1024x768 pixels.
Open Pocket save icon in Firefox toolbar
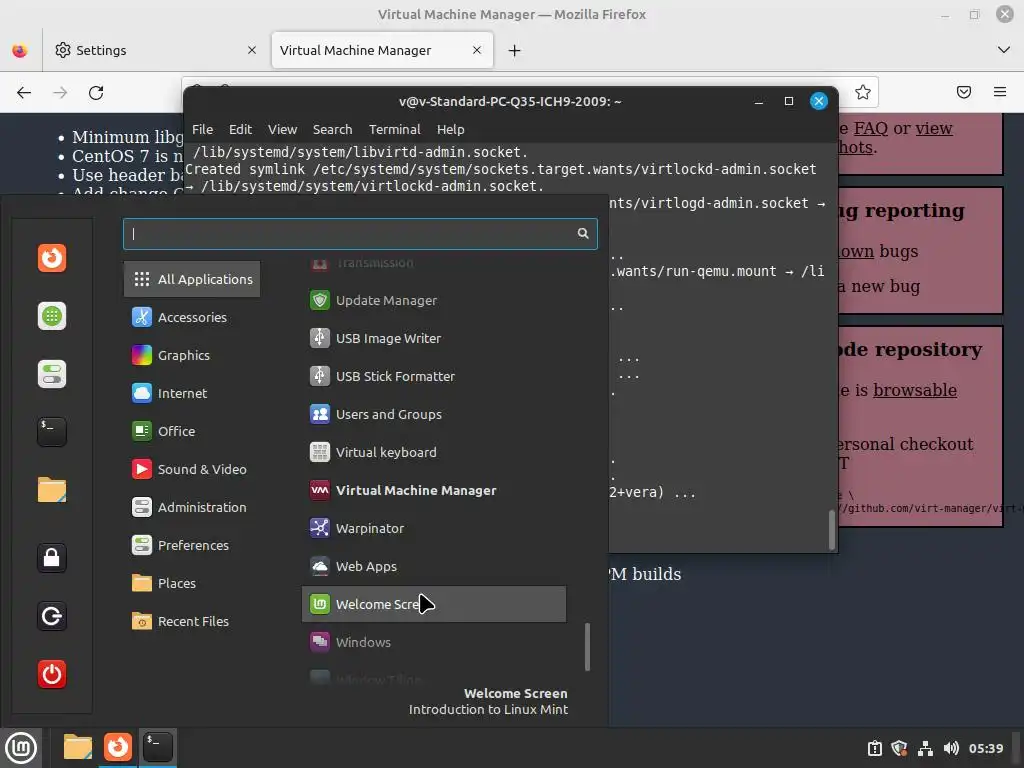point(963,92)
